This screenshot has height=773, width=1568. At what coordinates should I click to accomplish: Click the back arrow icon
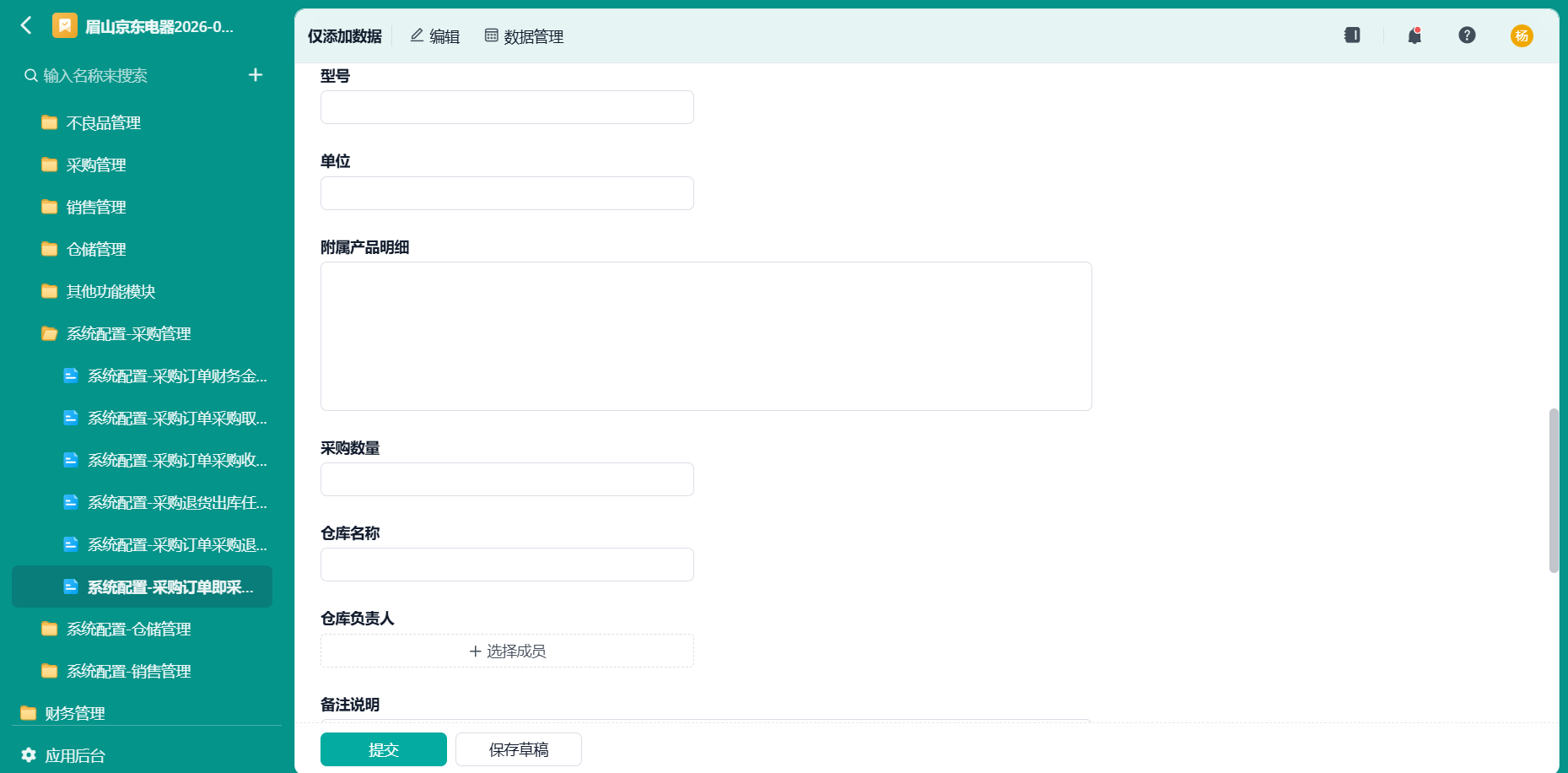pyautogui.click(x=26, y=26)
